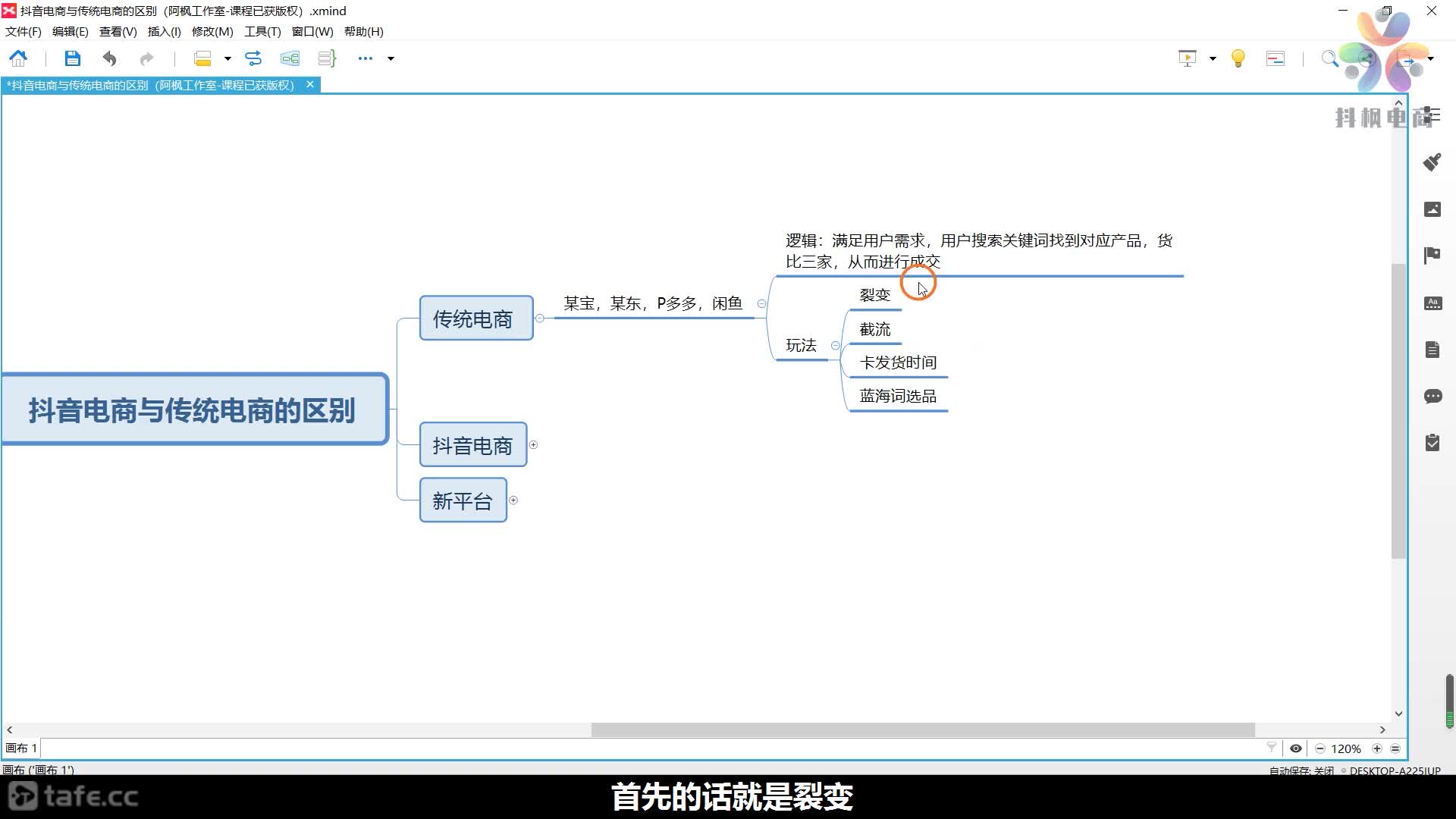Select the 传统电商 topic node

(476, 318)
